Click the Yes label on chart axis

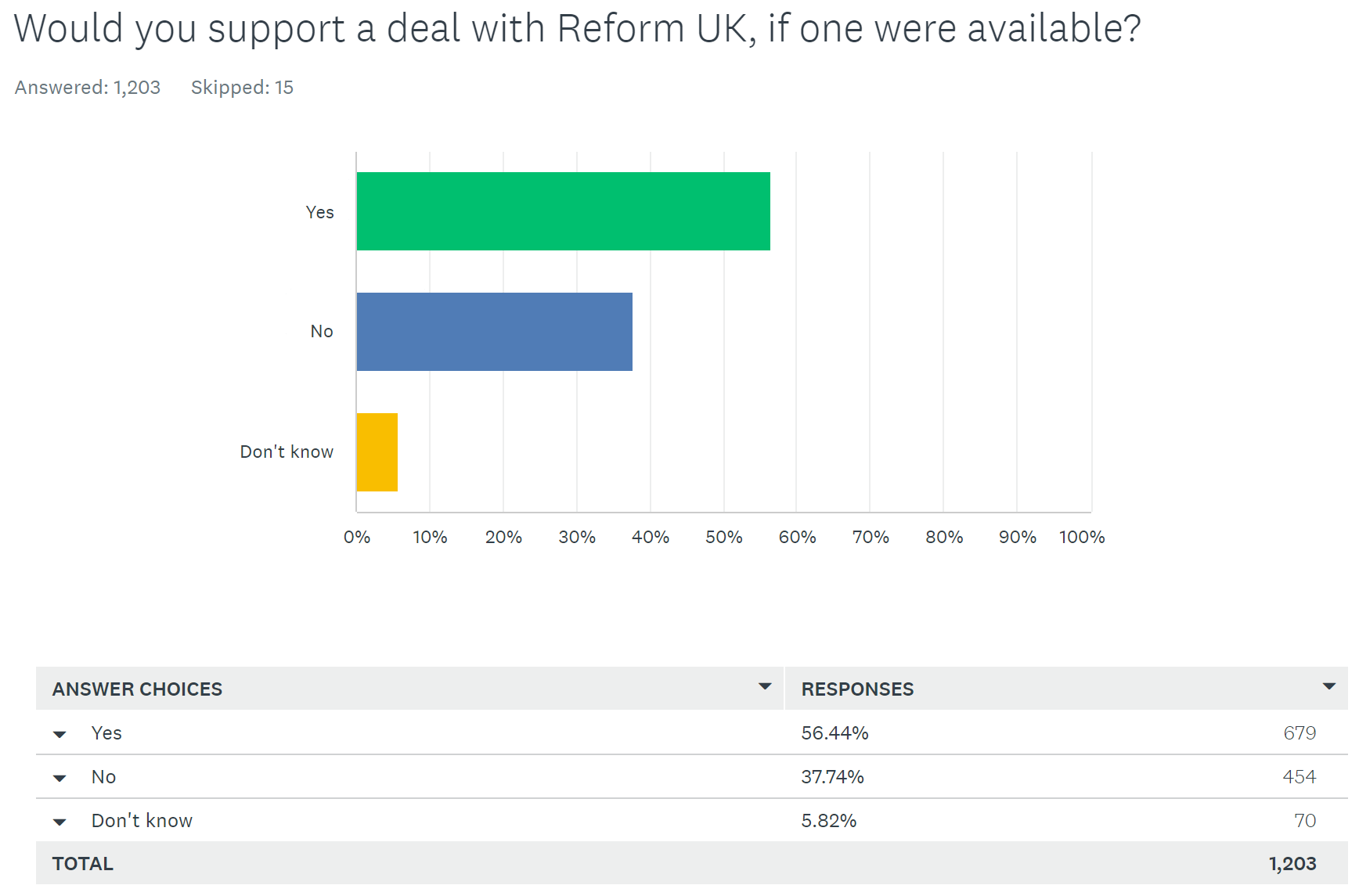[x=319, y=212]
